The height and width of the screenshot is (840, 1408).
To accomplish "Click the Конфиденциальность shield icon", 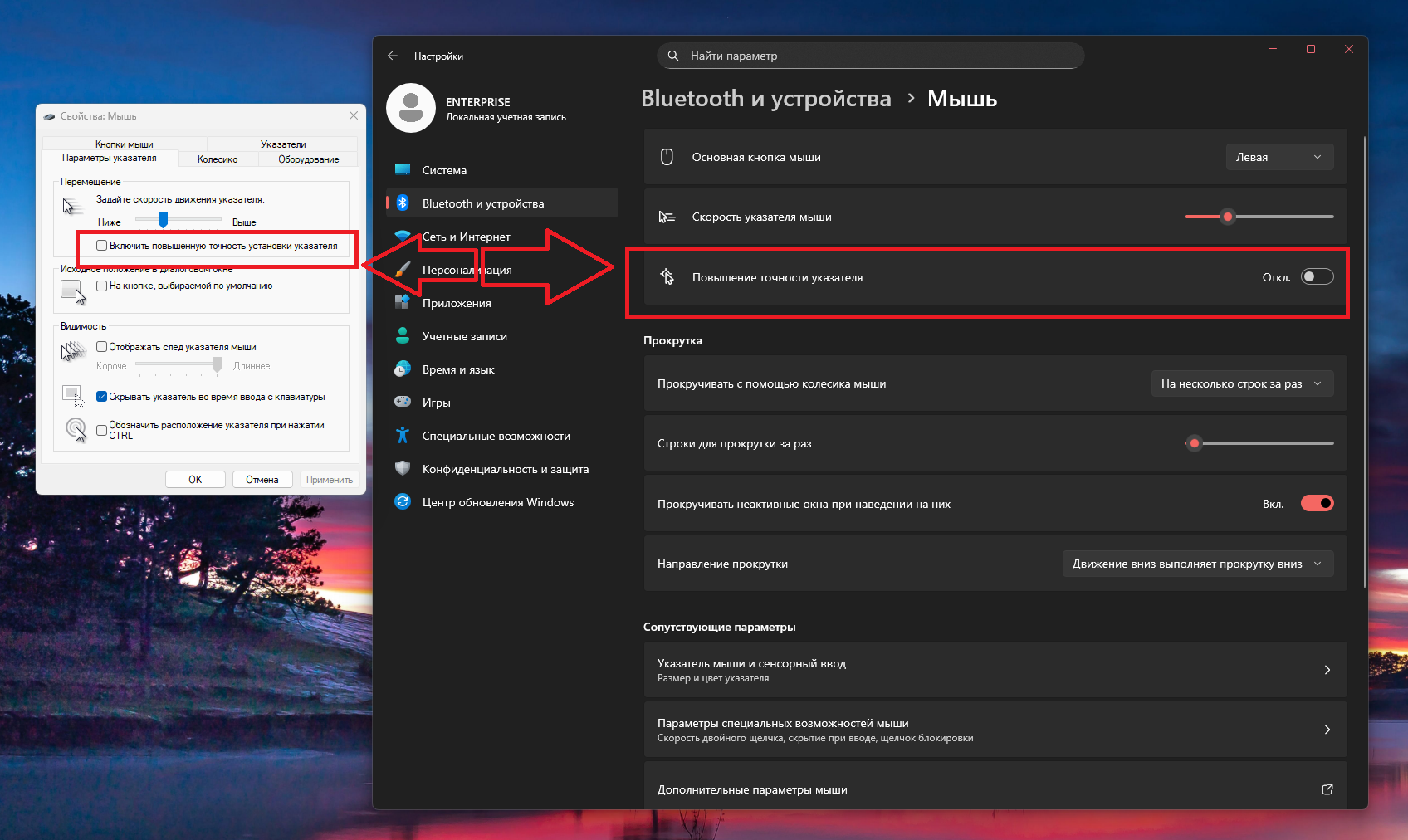I will pos(403,469).
